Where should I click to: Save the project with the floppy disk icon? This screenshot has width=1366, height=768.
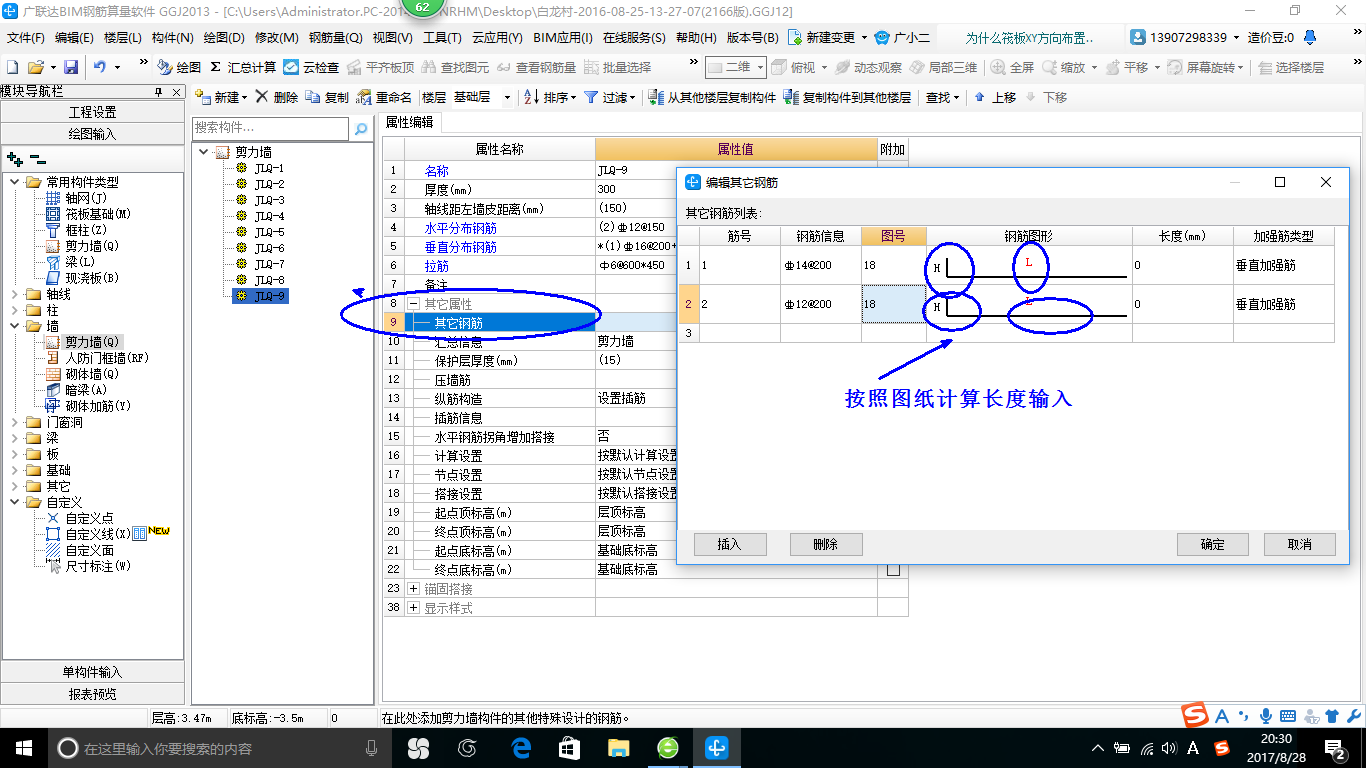(x=71, y=67)
